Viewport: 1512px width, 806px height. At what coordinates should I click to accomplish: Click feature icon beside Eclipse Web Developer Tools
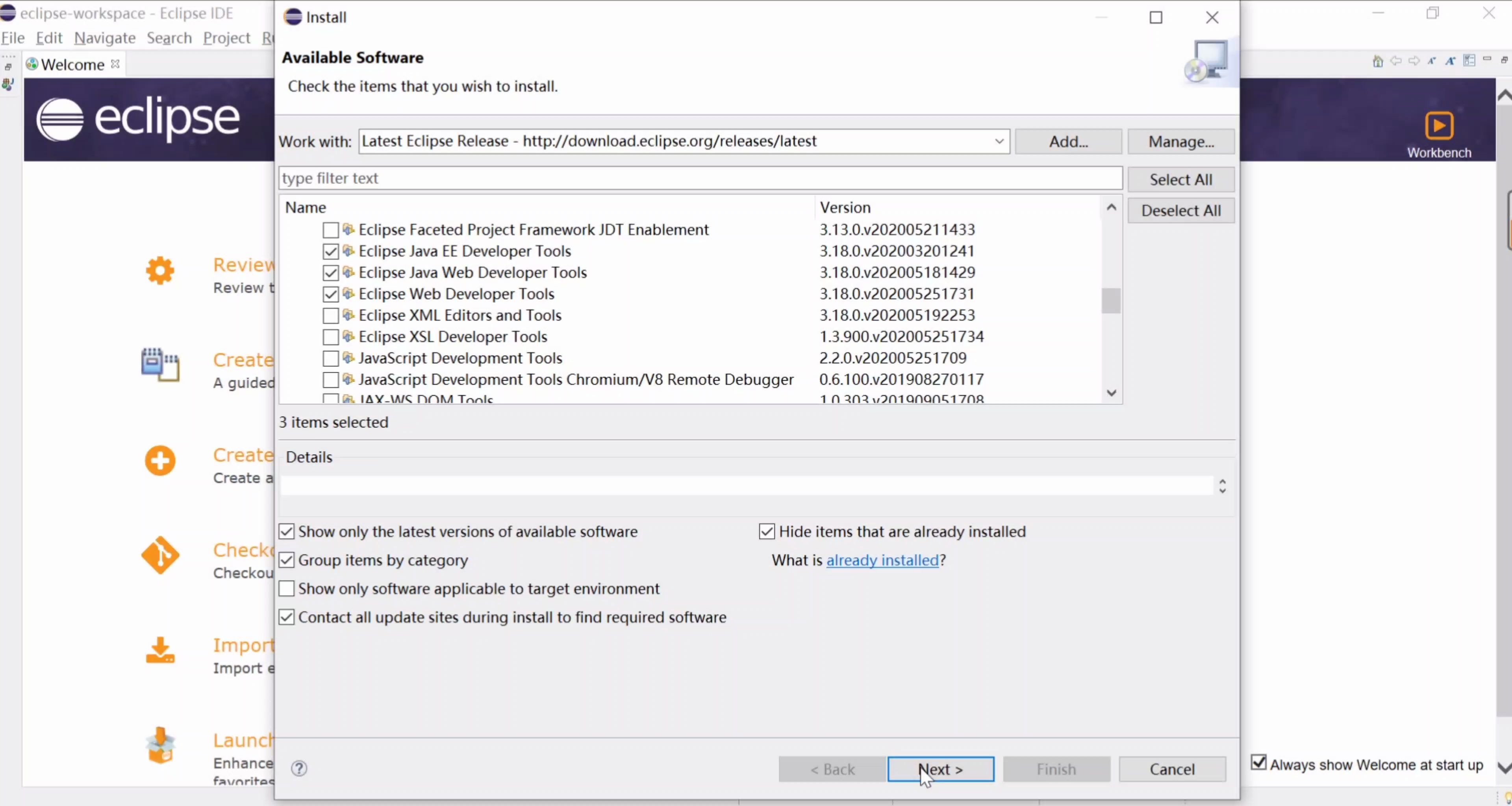(x=348, y=294)
